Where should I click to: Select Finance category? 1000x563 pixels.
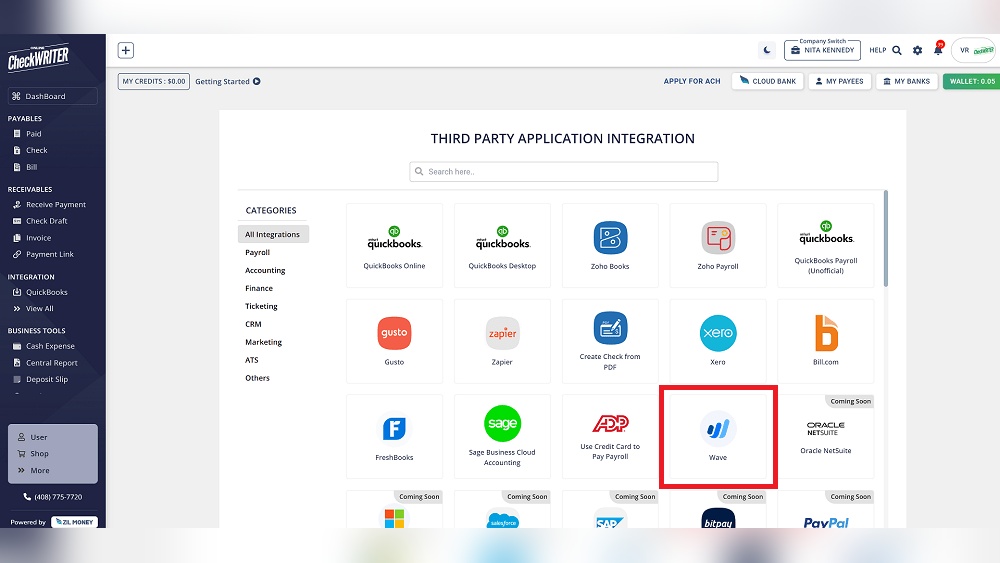(x=259, y=288)
